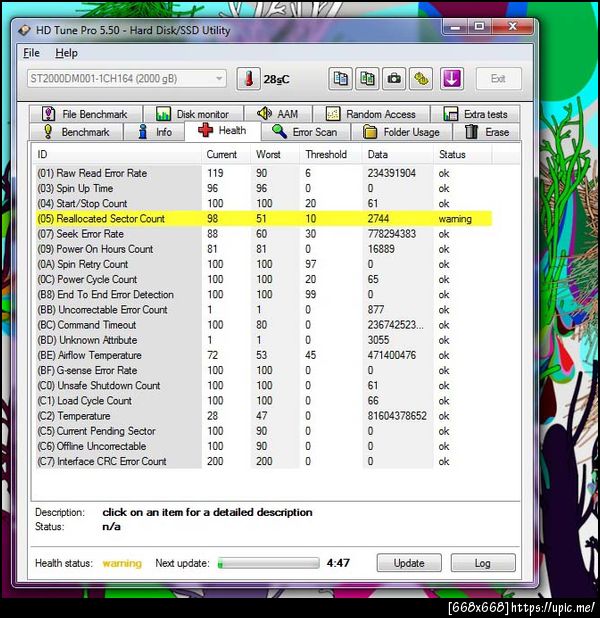Switch to the Error Scan tab

tap(305, 132)
